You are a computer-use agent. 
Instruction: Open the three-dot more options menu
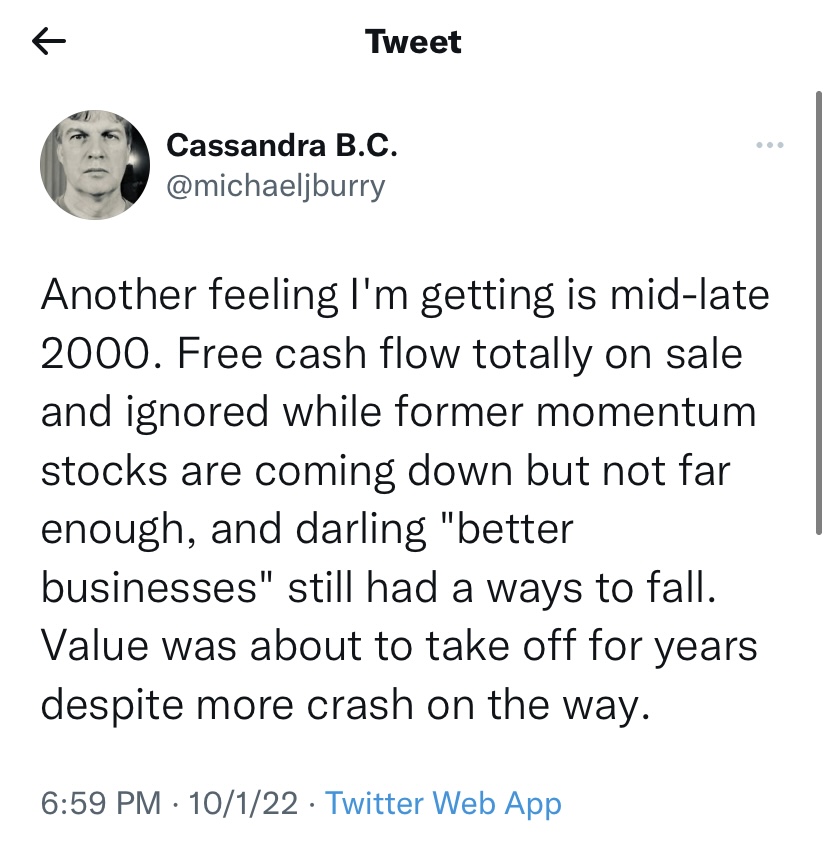coord(769,146)
